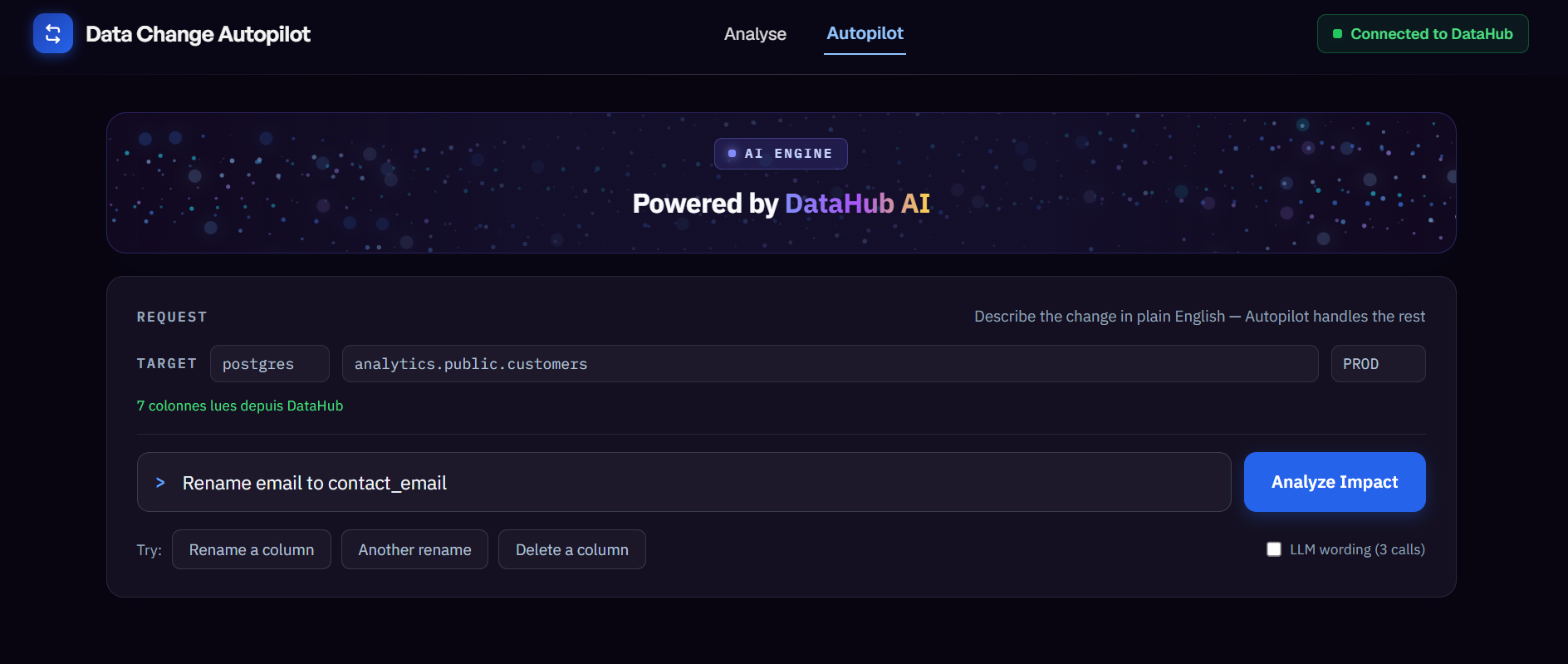Click the '7 colonnes lues depuis DataHub' text
The image size is (1568, 664).
click(240, 406)
